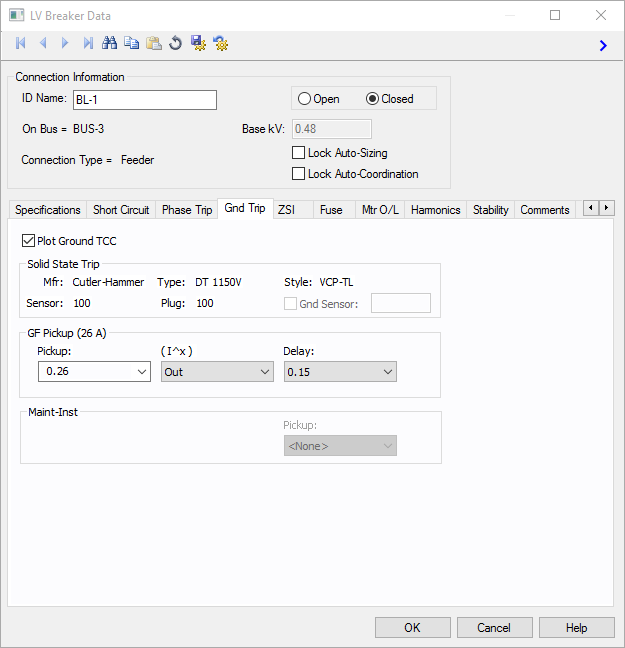Click the Base kV field
Screen dimensions: 625x648
332,129
